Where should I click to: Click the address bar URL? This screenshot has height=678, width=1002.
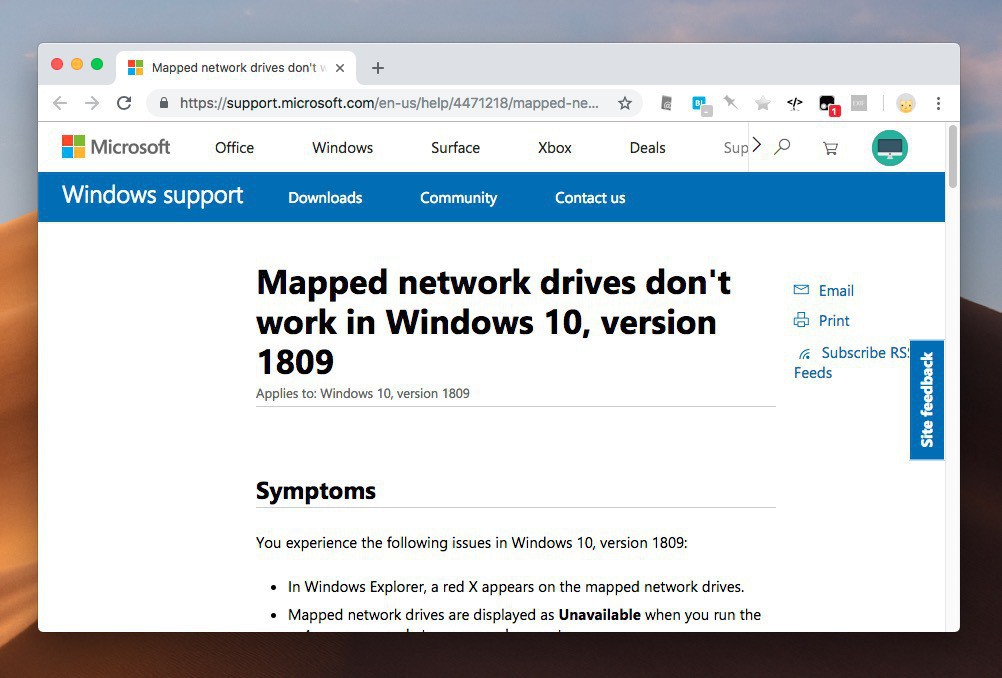pos(389,103)
